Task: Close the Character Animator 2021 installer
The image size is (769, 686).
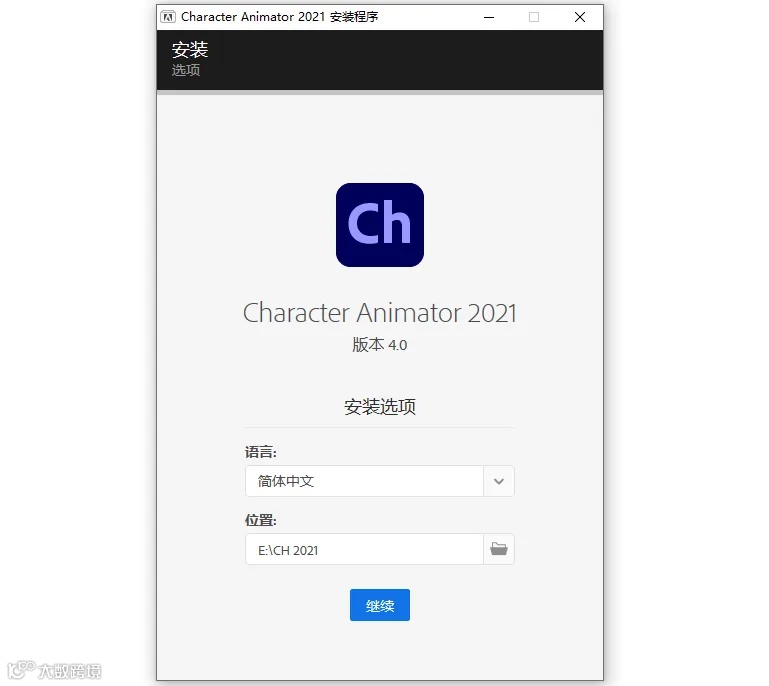Action: pos(580,17)
